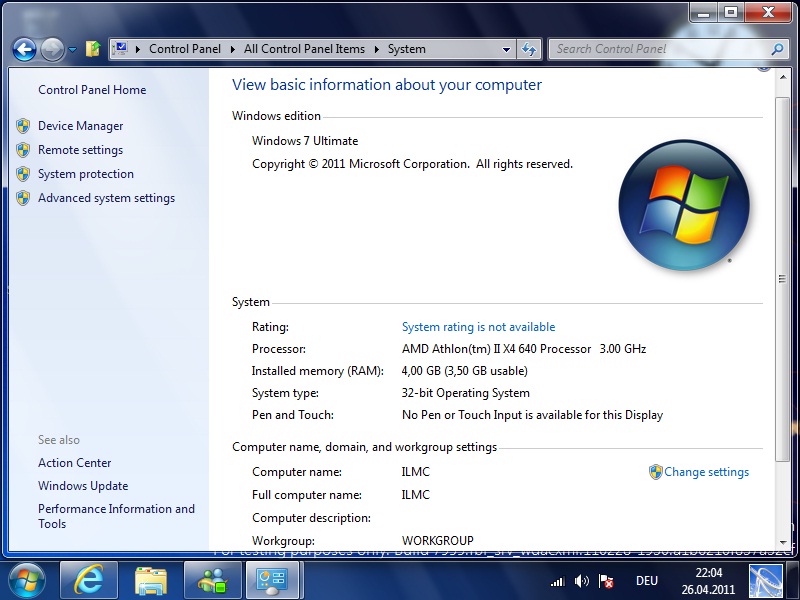This screenshot has height=600, width=800.
Task: Open Remote settings
Action: (x=81, y=150)
